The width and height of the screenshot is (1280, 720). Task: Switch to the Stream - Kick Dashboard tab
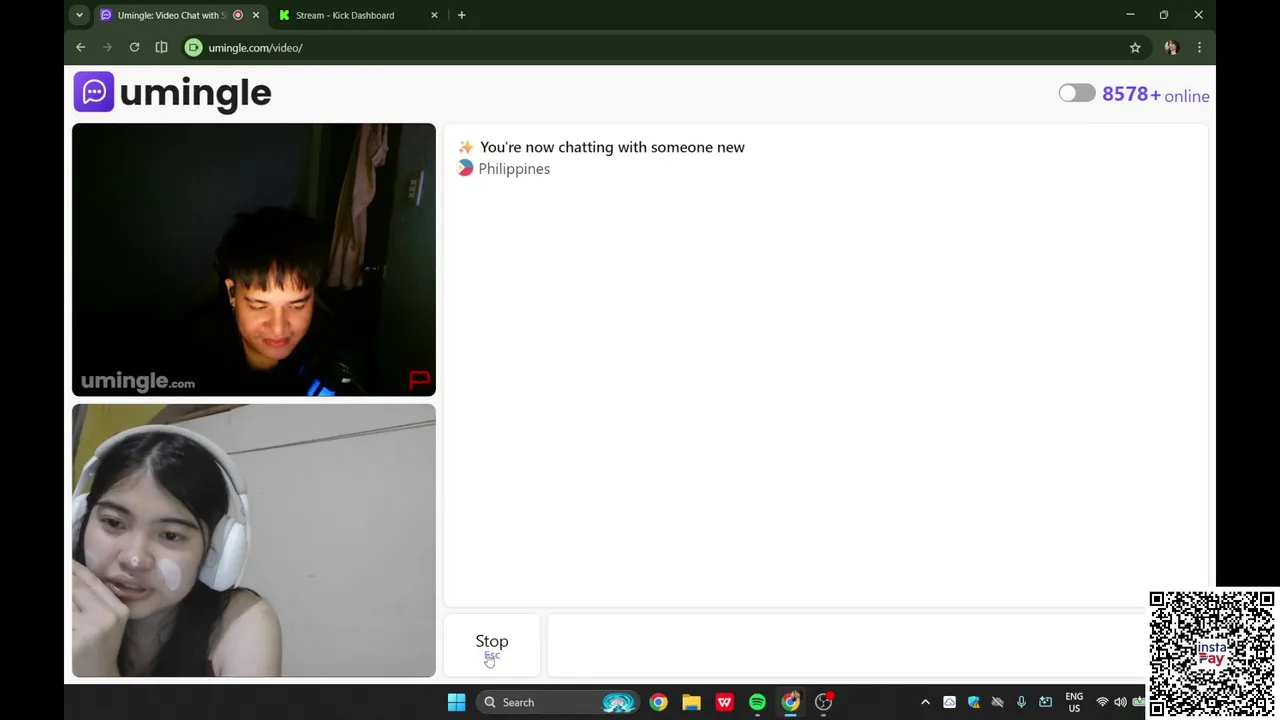coord(345,15)
